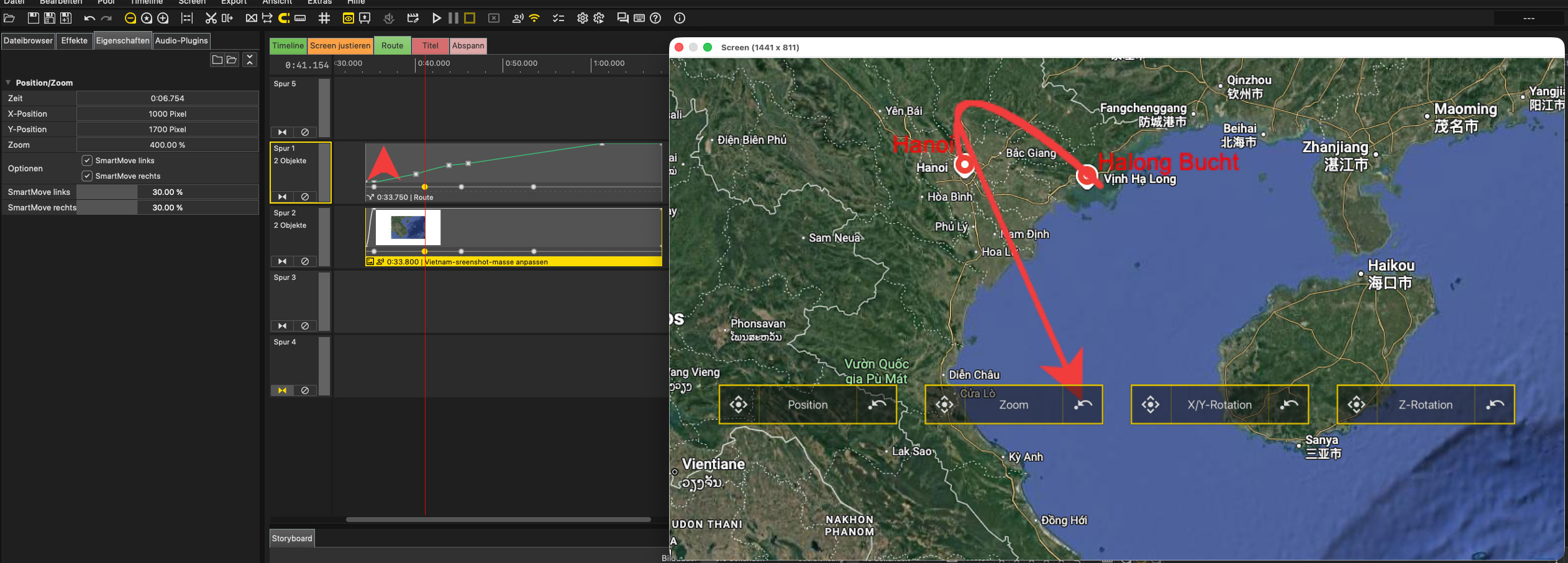1568x563 pixels.
Task: Click the open folder icon in properties panel
Action: coord(232,60)
